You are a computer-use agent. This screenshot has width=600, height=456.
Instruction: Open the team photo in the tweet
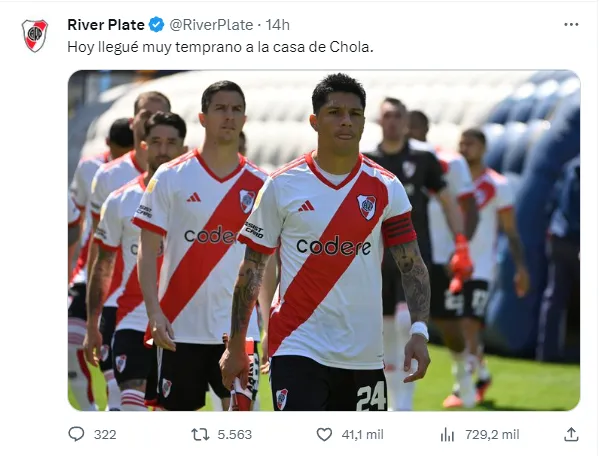(x=324, y=240)
